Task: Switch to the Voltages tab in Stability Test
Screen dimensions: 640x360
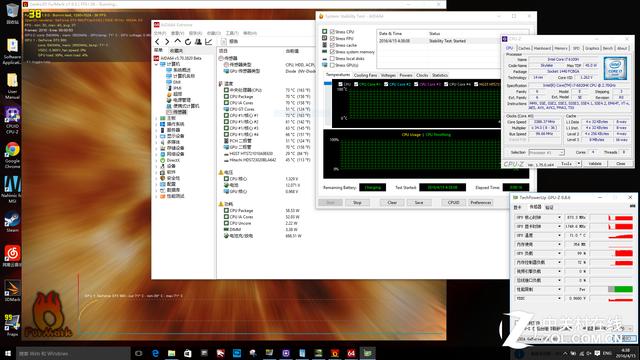Action: (x=388, y=75)
